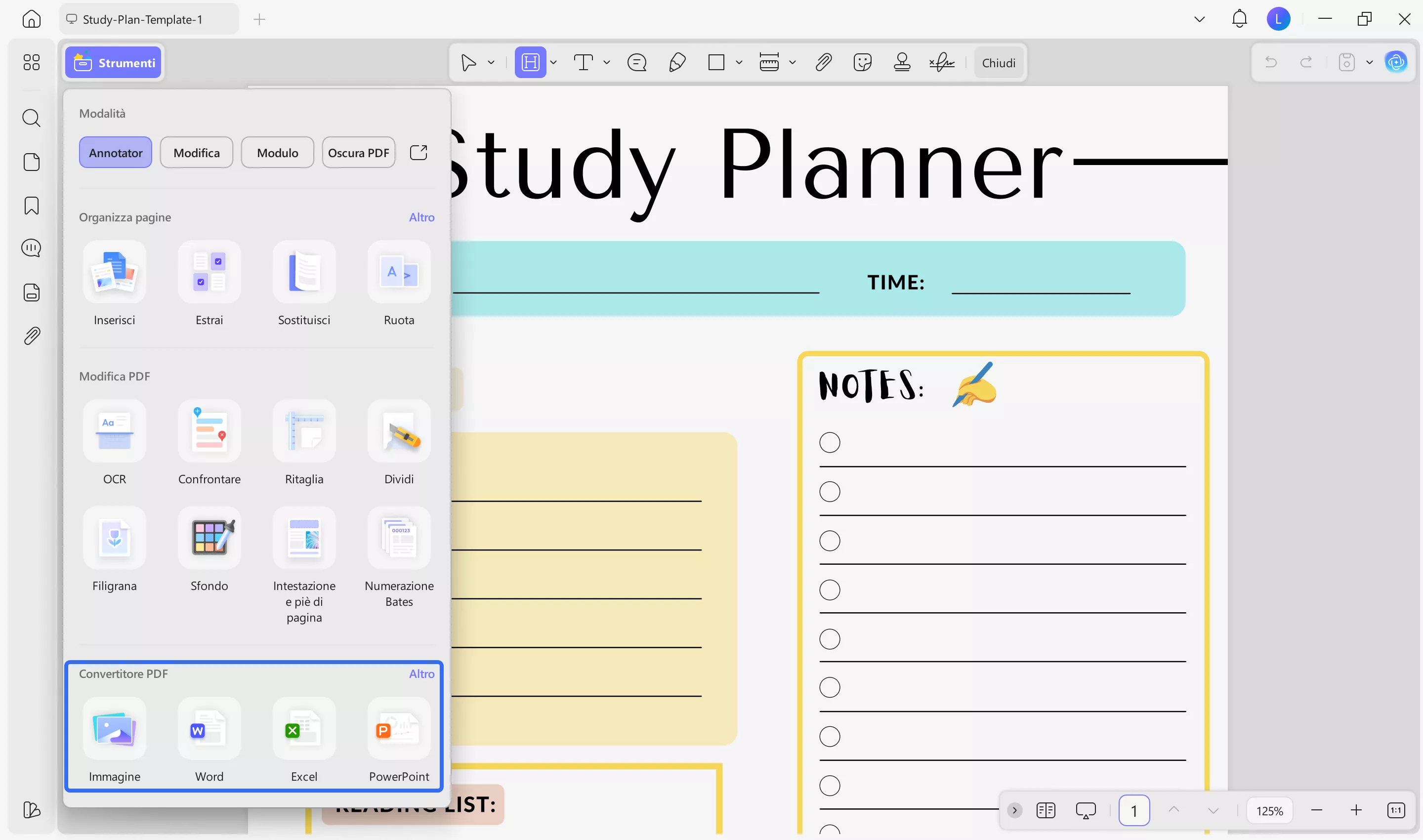Viewport: 1423px width, 840px height.
Task: Activate Oscura PDF mode
Action: click(x=358, y=152)
